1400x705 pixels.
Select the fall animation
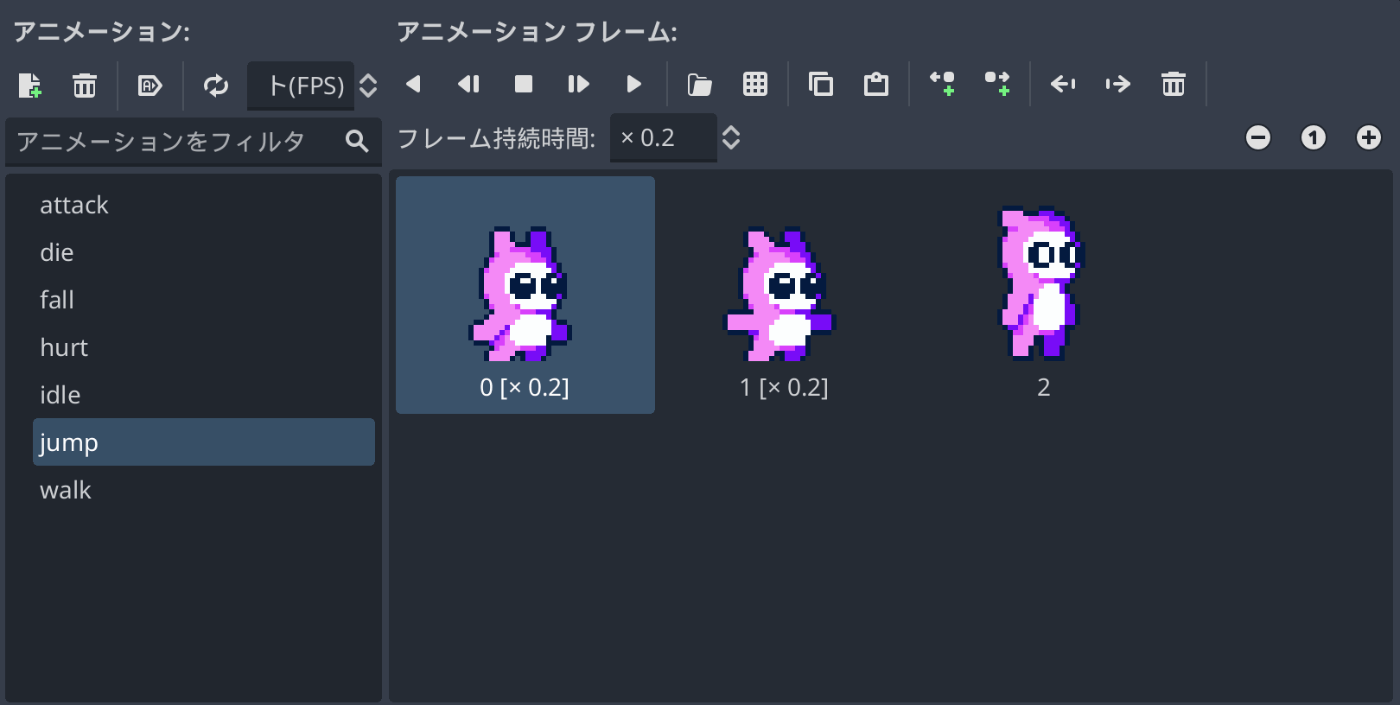pos(204,300)
